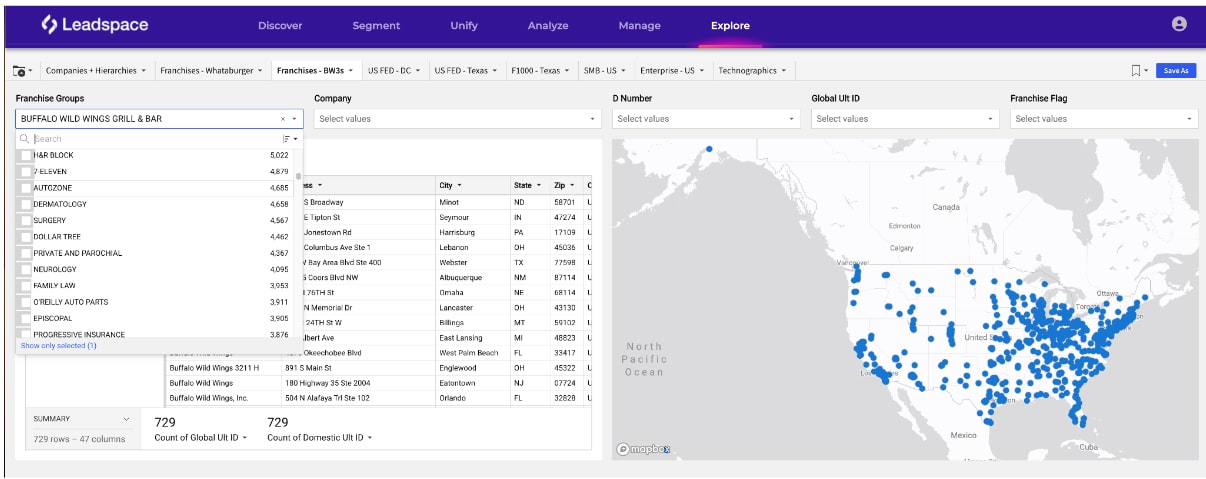Open the City column header menu
1206x479 pixels.
[459, 185]
